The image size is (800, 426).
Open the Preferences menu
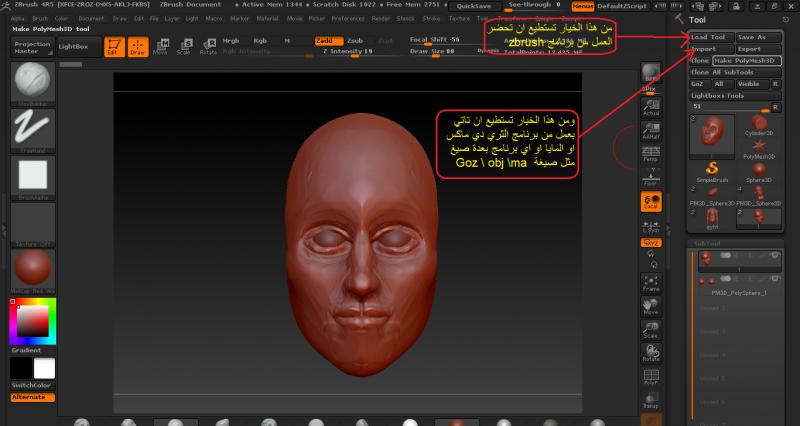pos(347,18)
